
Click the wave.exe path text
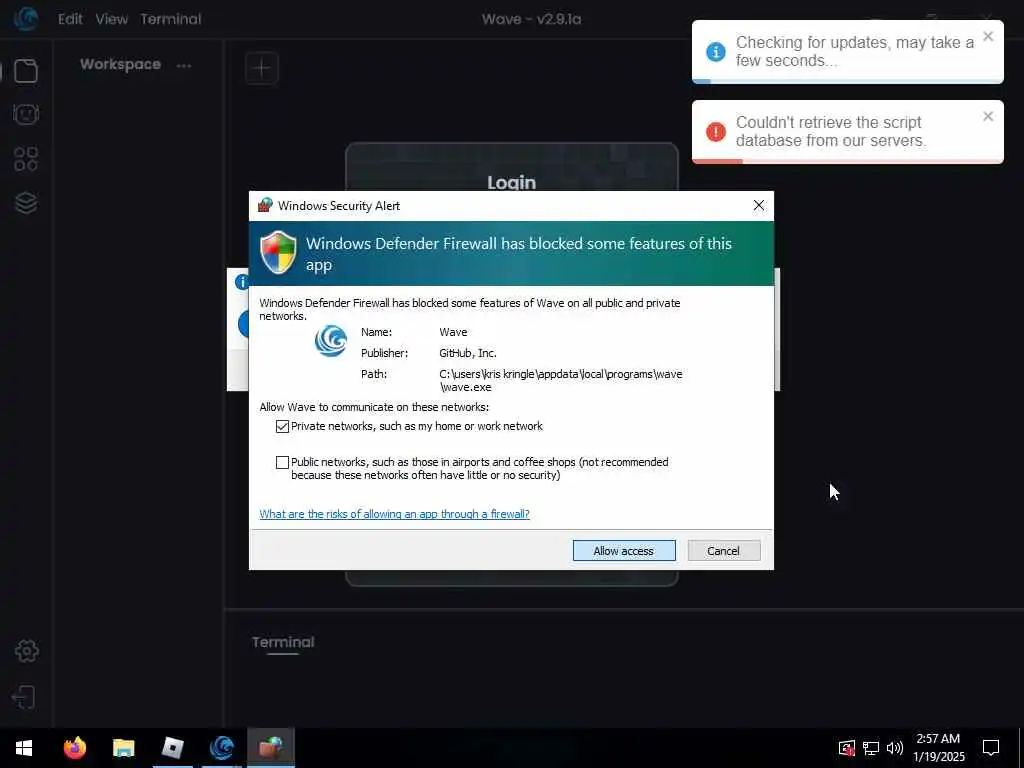pos(560,381)
